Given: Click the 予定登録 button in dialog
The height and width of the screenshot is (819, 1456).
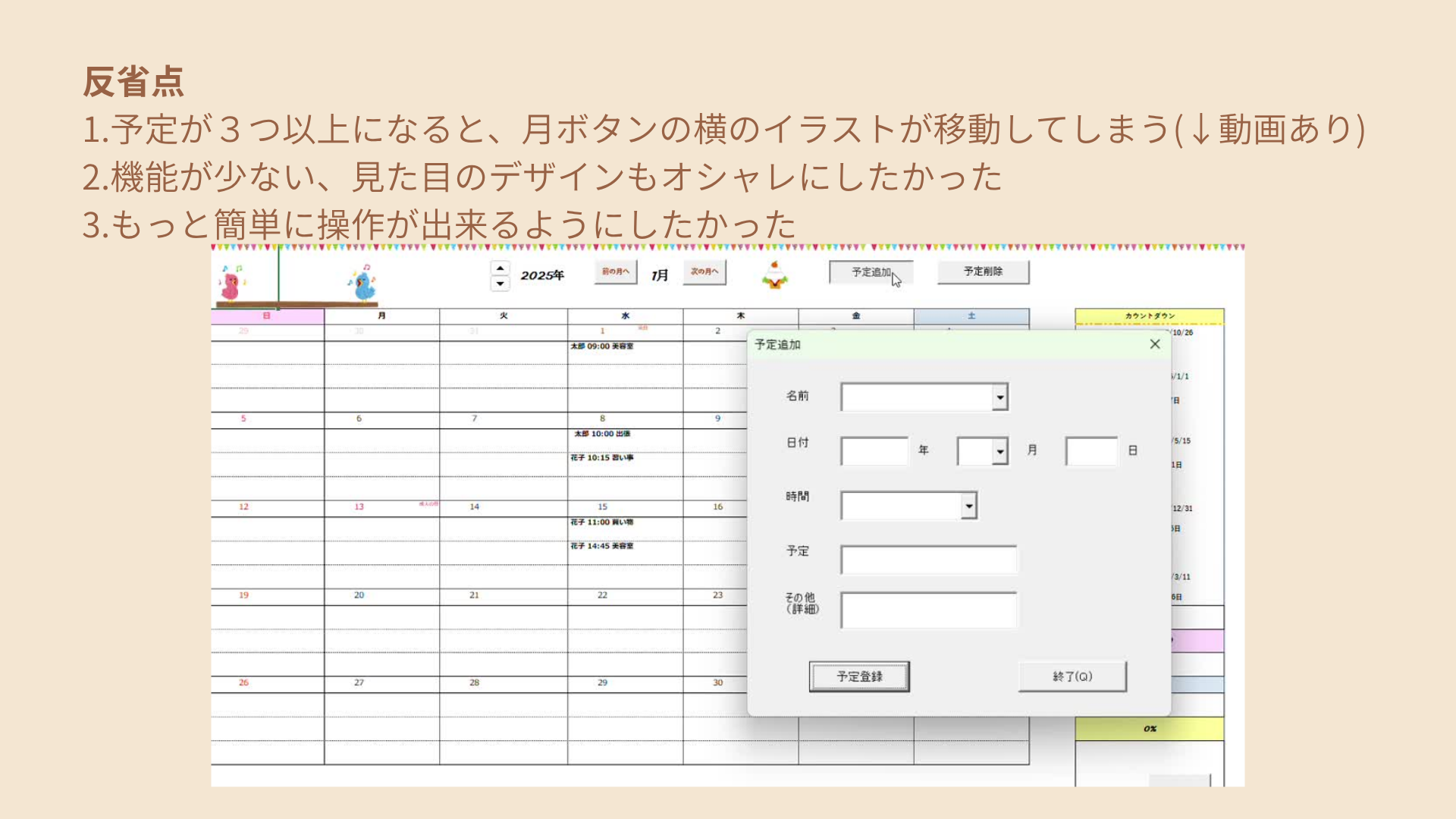Looking at the screenshot, I should tap(859, 676).
